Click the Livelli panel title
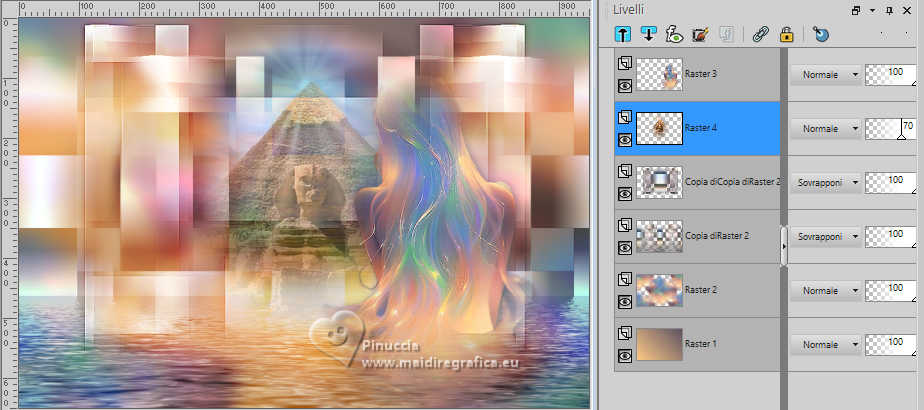 [x=628, y=10]
